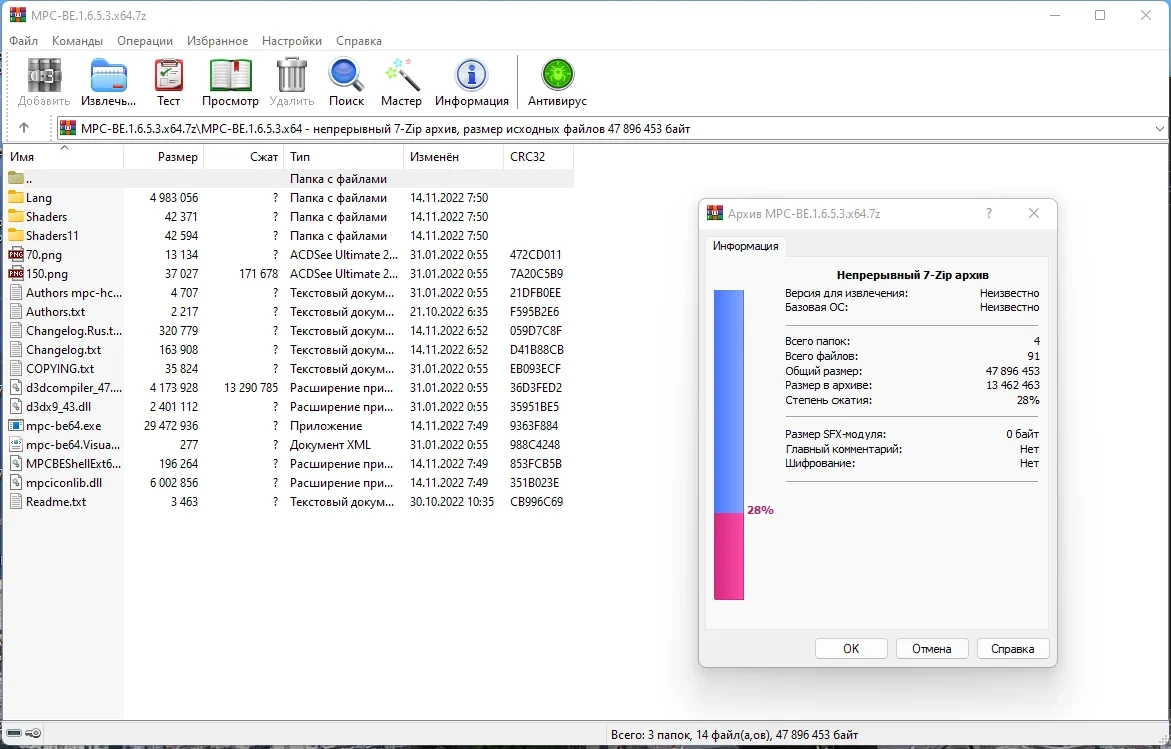Screen dimensions: 1171x749
Task: Click the d3dx9_43.dll file icon
Action: 16,406
